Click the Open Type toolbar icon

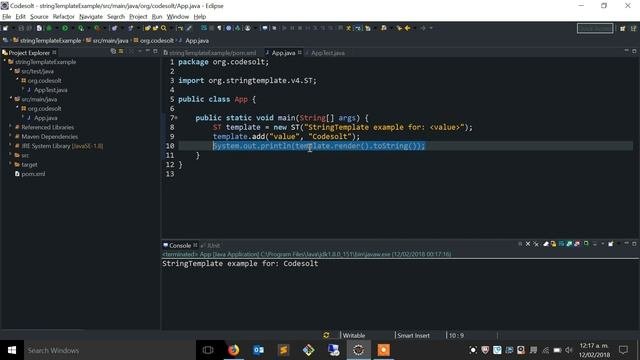[x=148, y=28]
